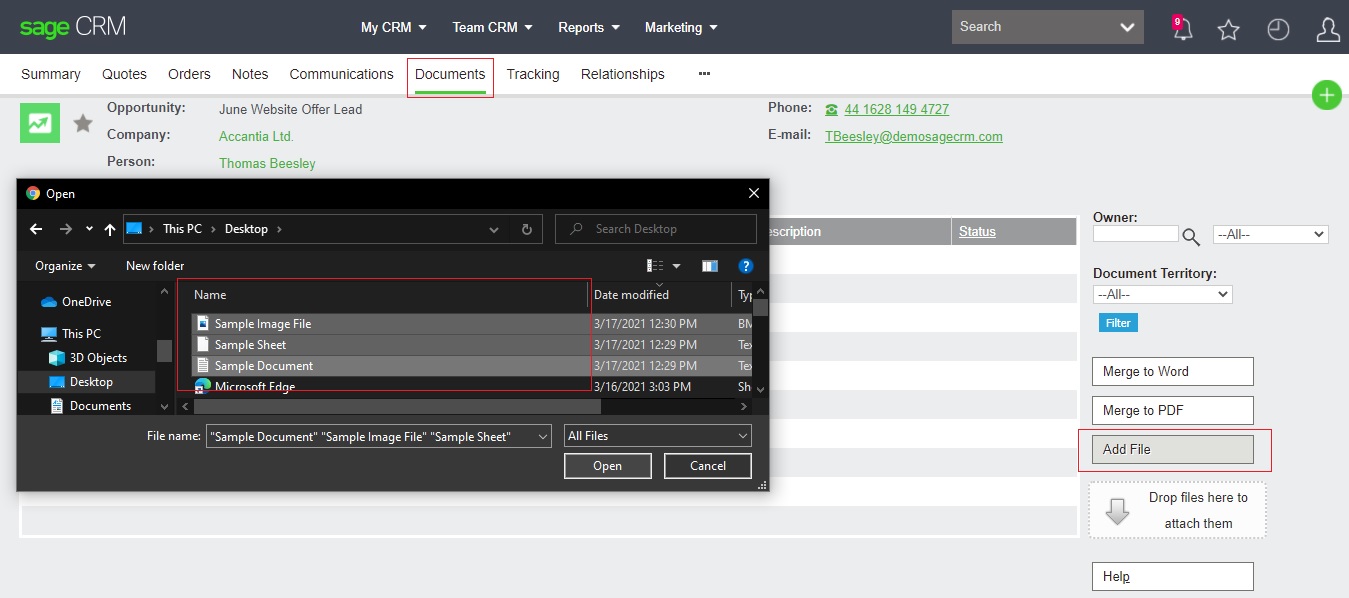Open TBeesley's email link
Image resolution: width=1349 pixels, height=598 pixels.
(x=913, y=136)
